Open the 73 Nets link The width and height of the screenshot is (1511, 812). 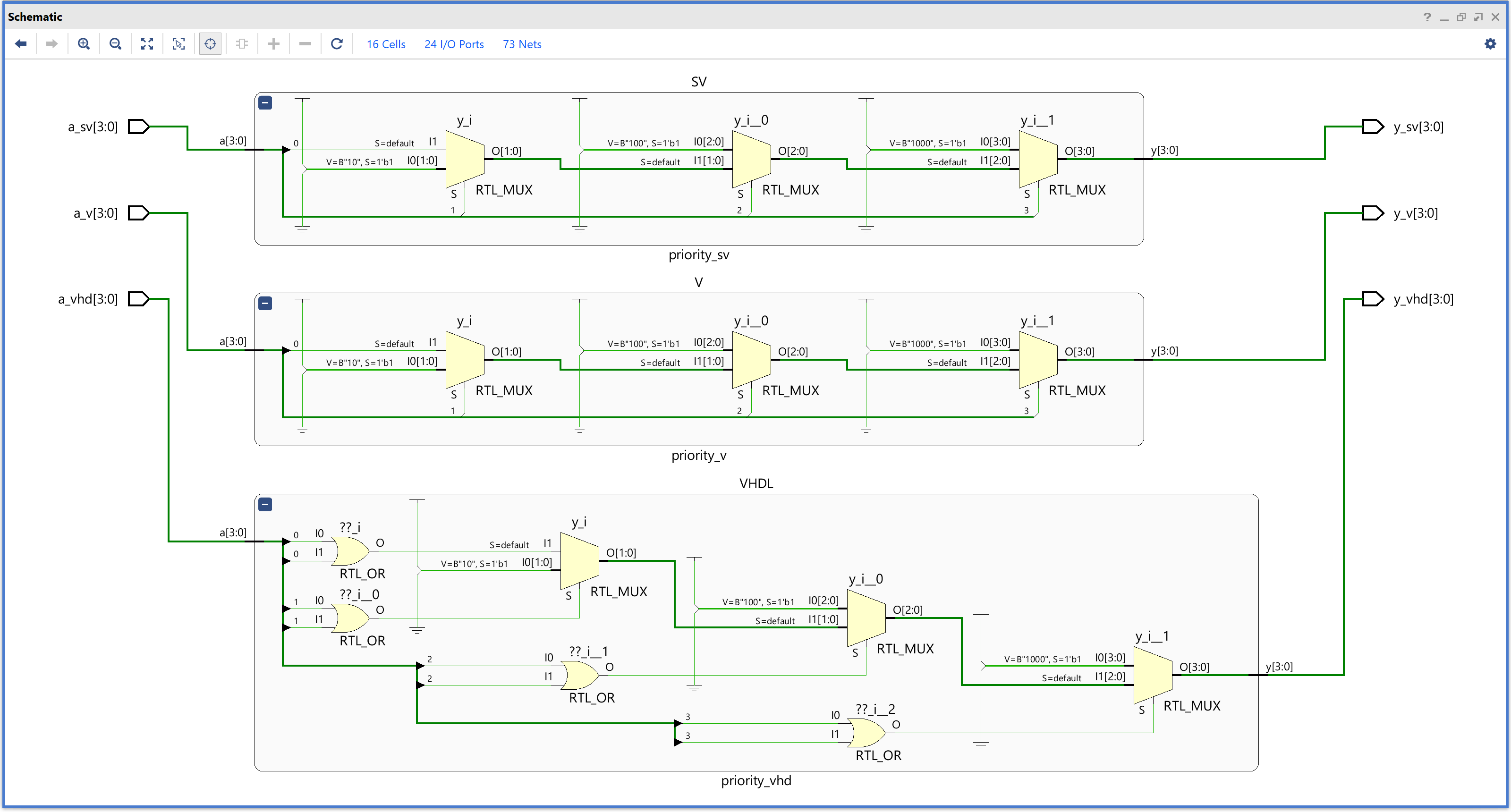521,44
